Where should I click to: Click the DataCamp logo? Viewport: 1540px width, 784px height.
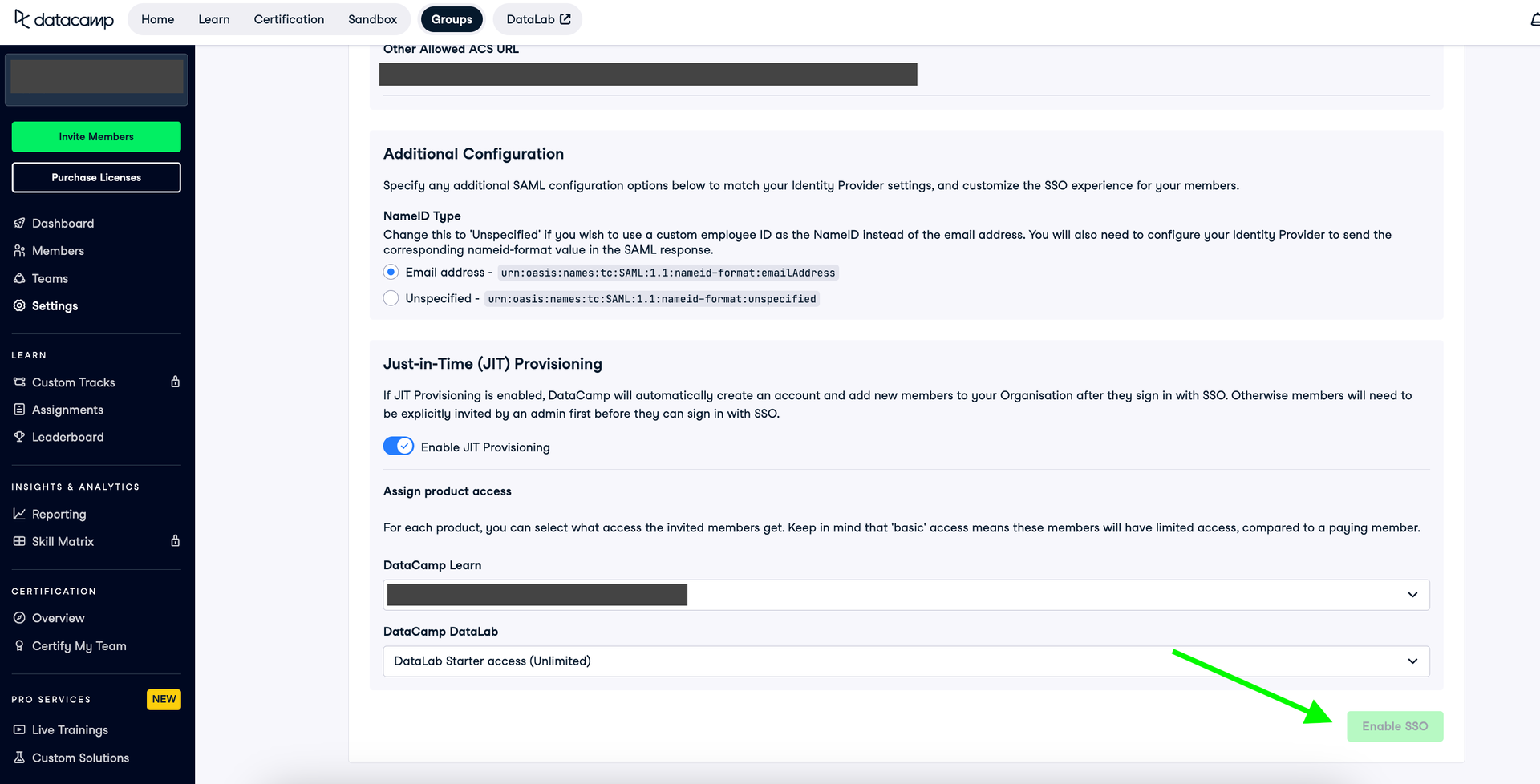(x=64, y=19)
